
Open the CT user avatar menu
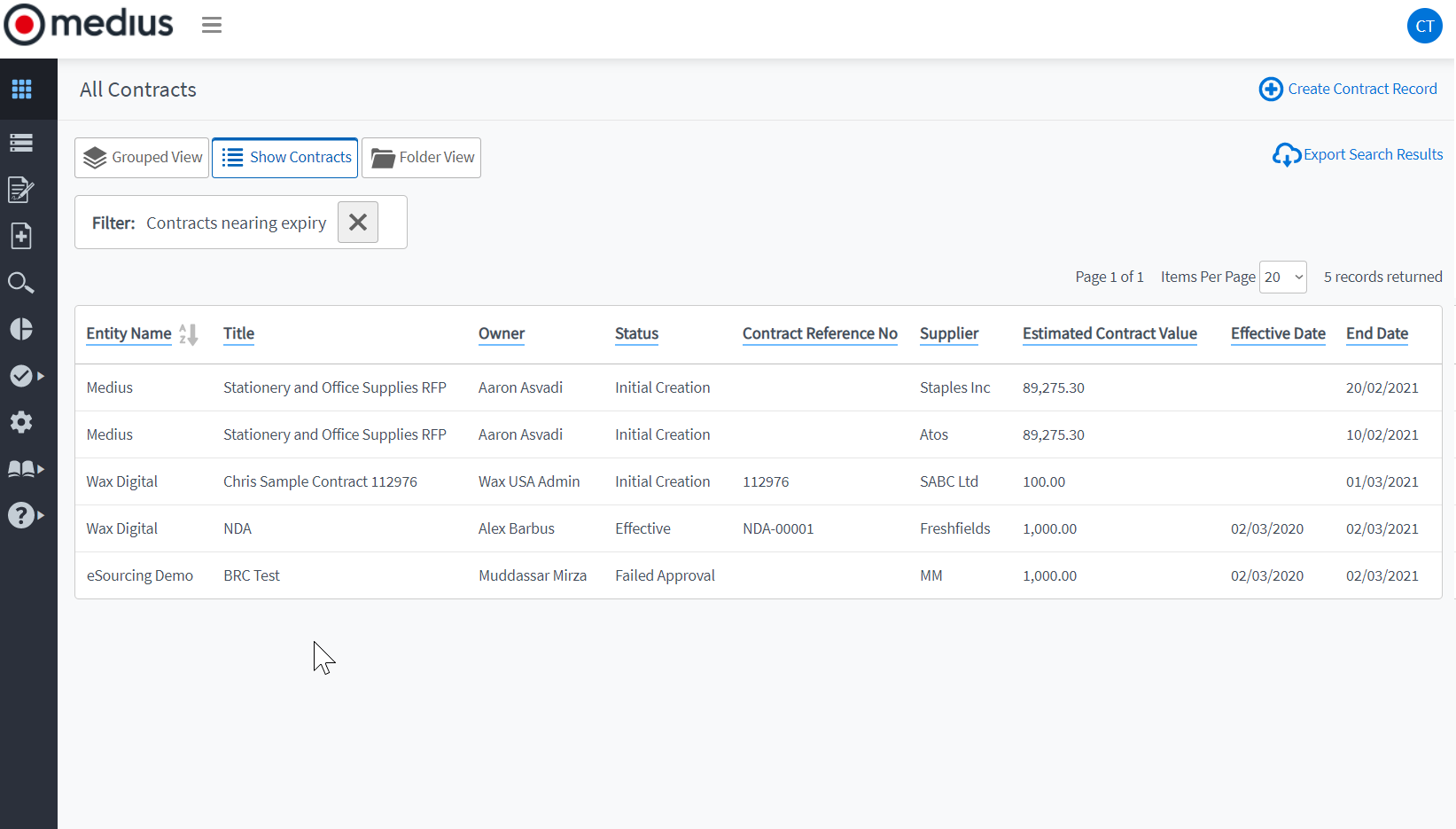(x=1424, y=26)
